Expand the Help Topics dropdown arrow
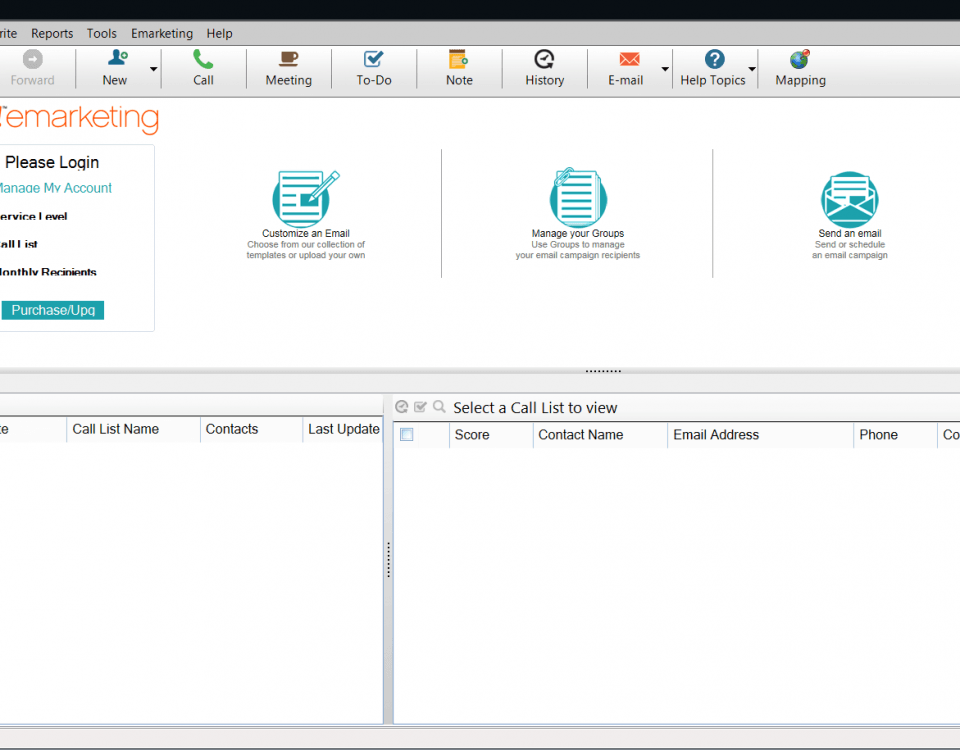The width and height of the screenshot is (960, 750). tap(752, 69)
